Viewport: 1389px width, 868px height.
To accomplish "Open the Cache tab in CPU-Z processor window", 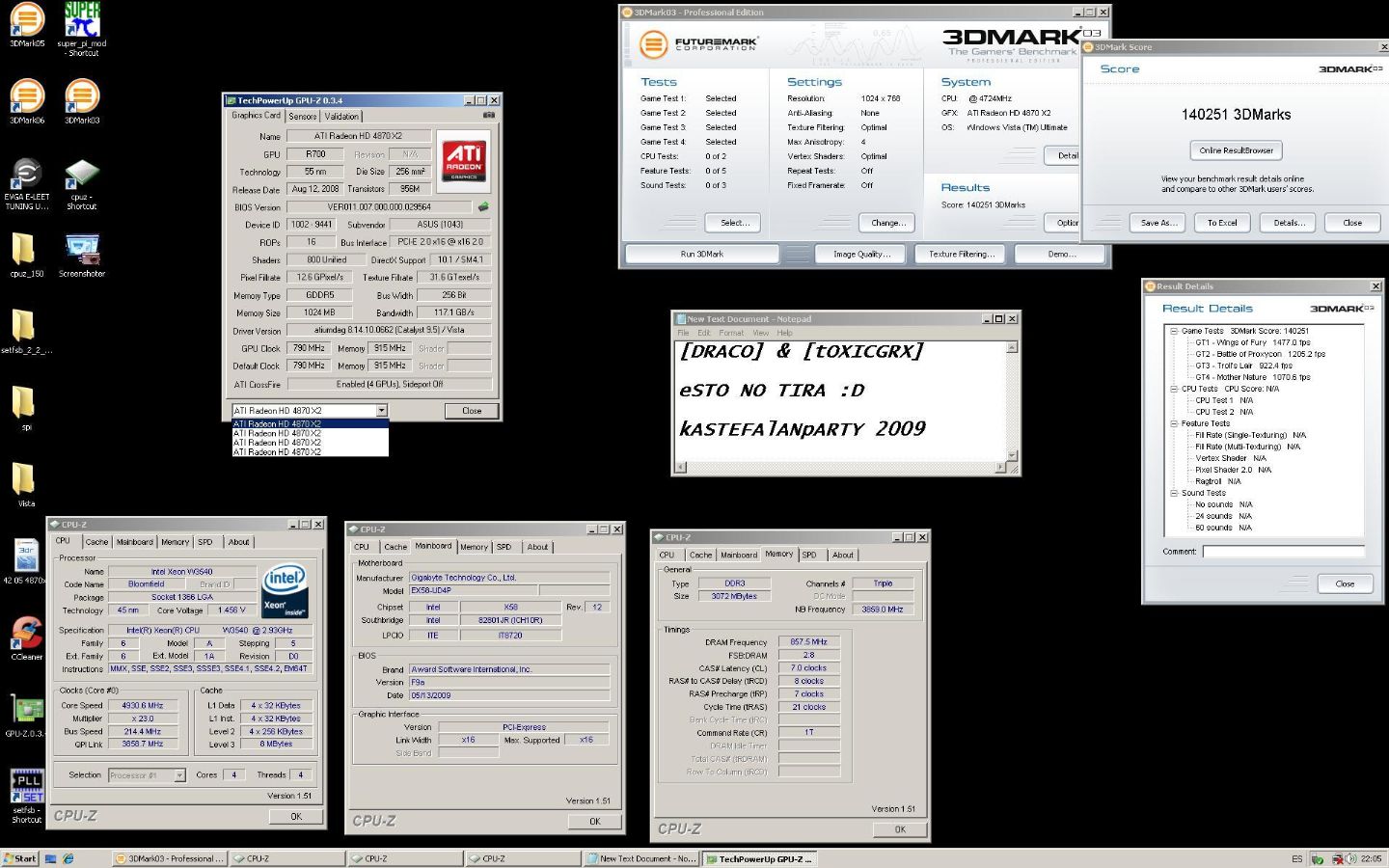I will pos(96,542).
